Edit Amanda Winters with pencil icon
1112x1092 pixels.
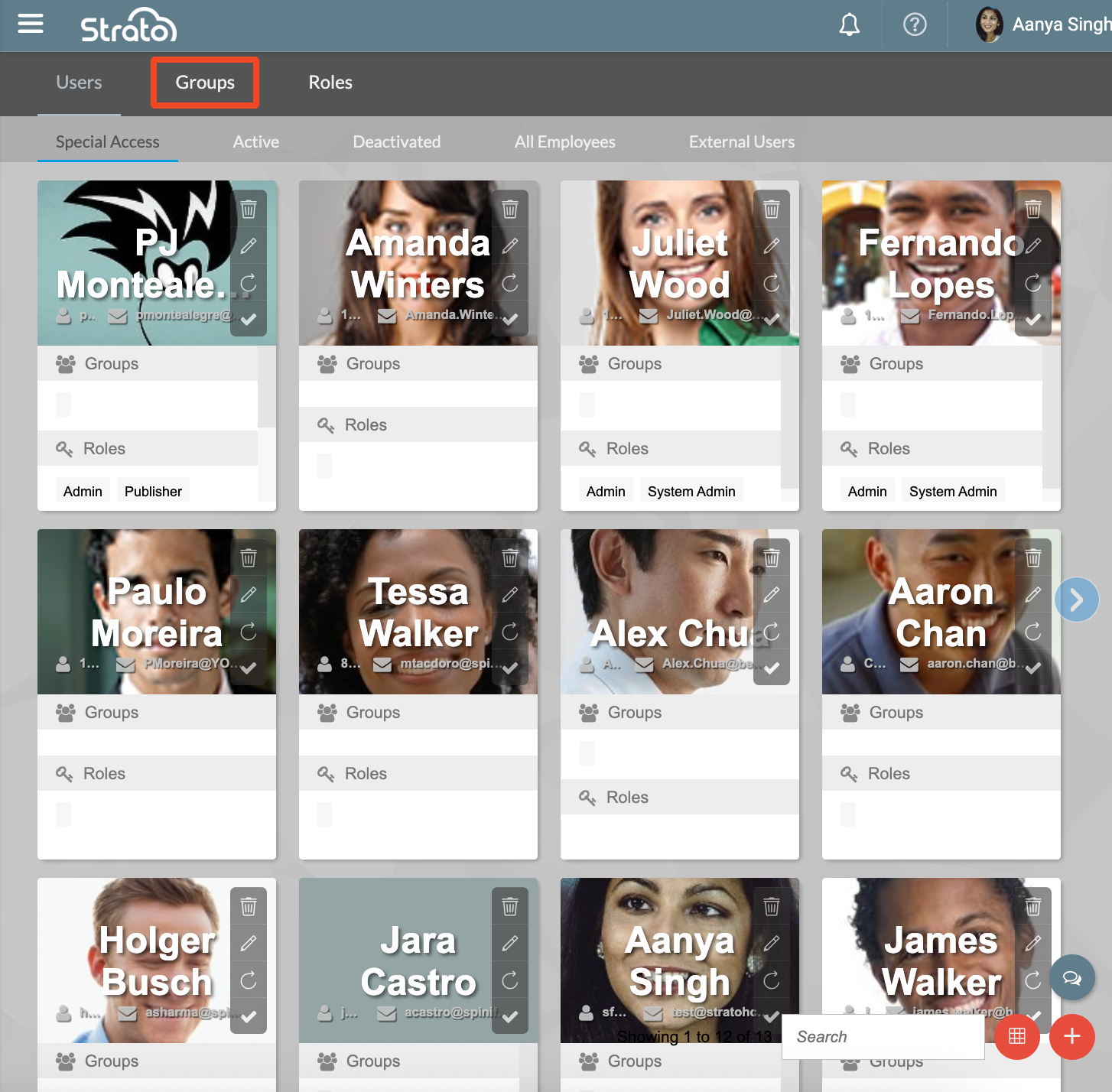[x=510, y=245]
